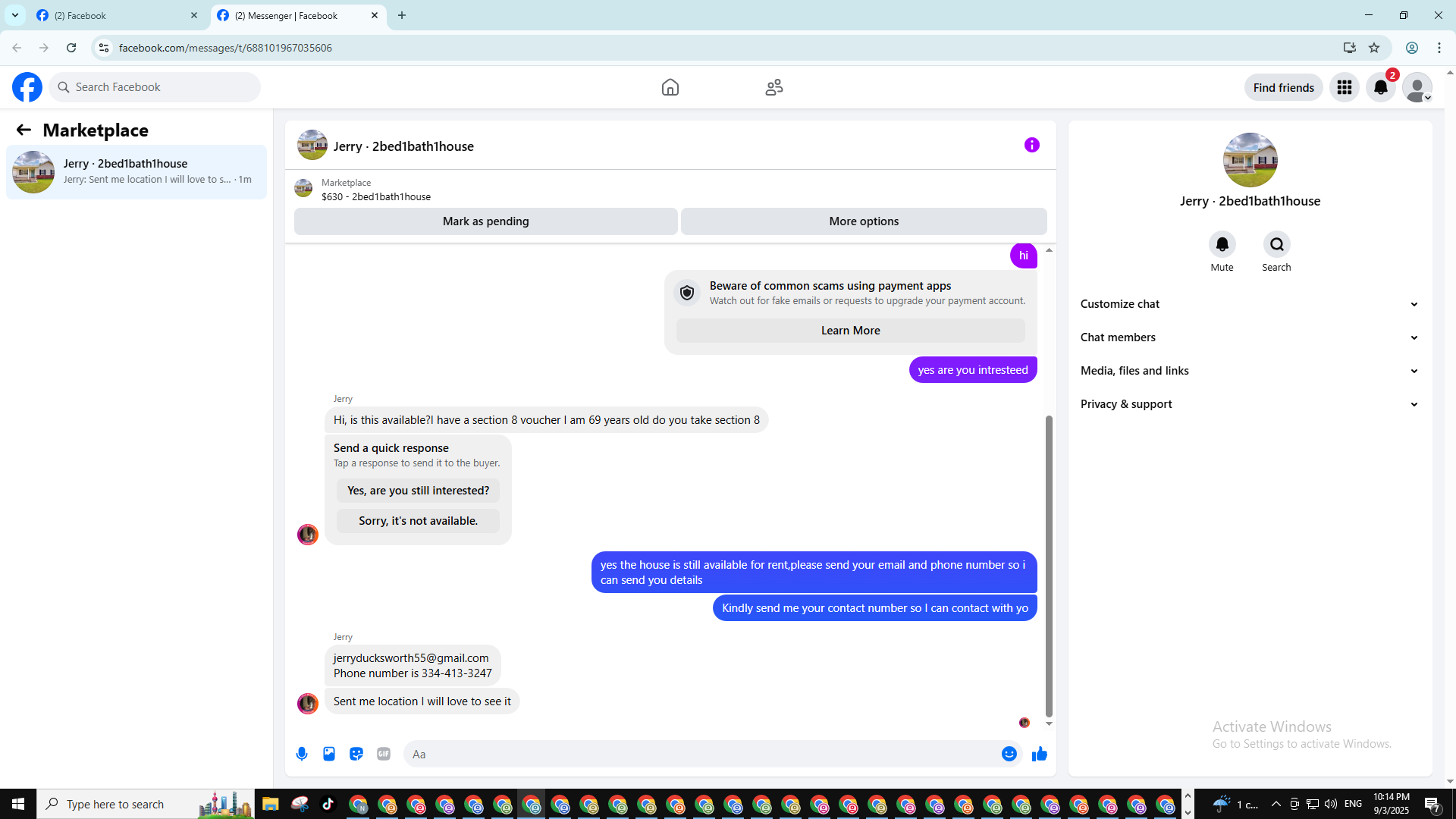Send quick reply "Sorry, it's not available."
The height and width of the screenshot is (819, 1456).
click(x=419, y=521)
